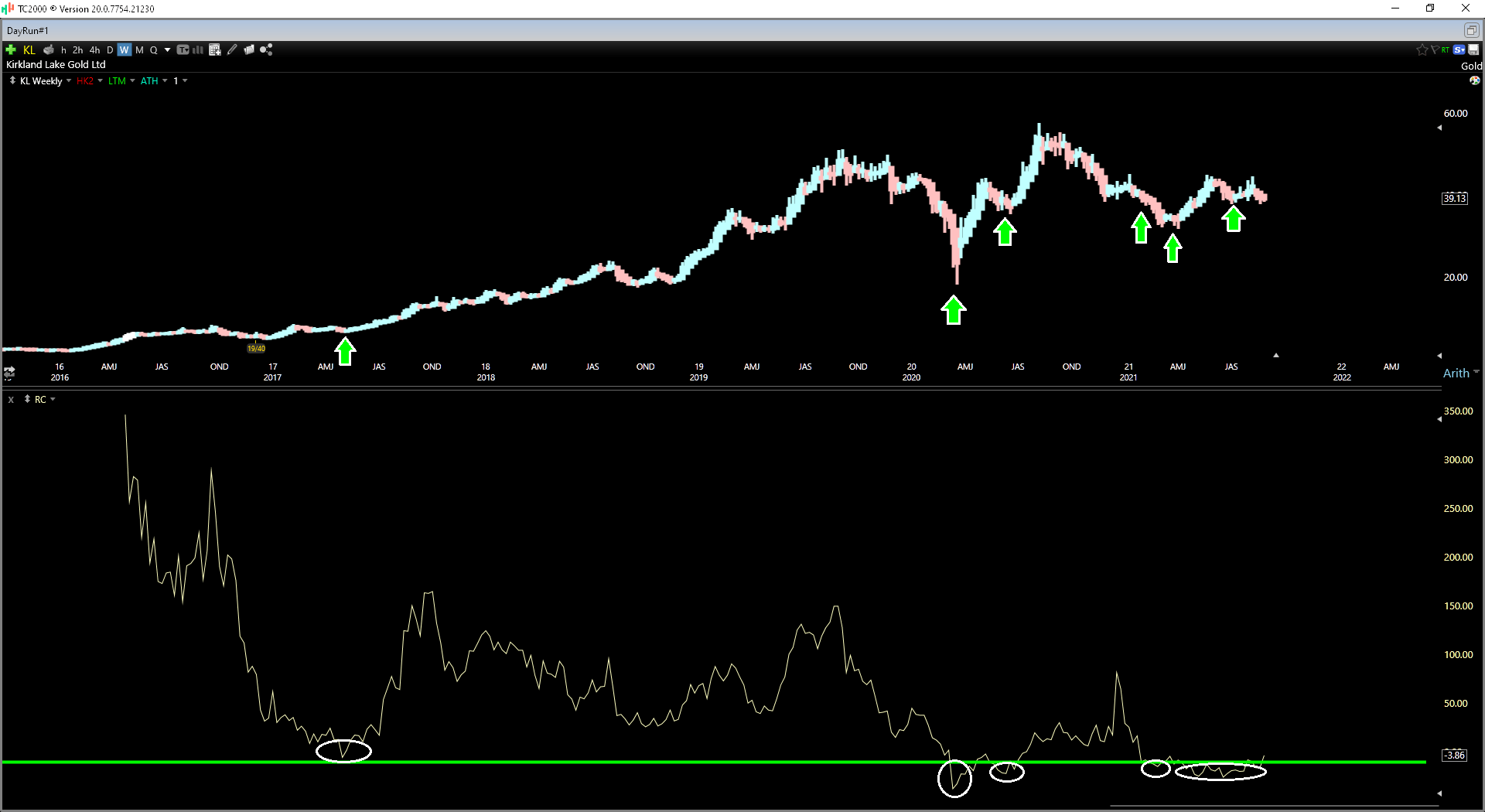Click the horizontal scrollbar at chart bottom
The height and width of the screenshot is (812, 1485).
[x=1274, y=806]
